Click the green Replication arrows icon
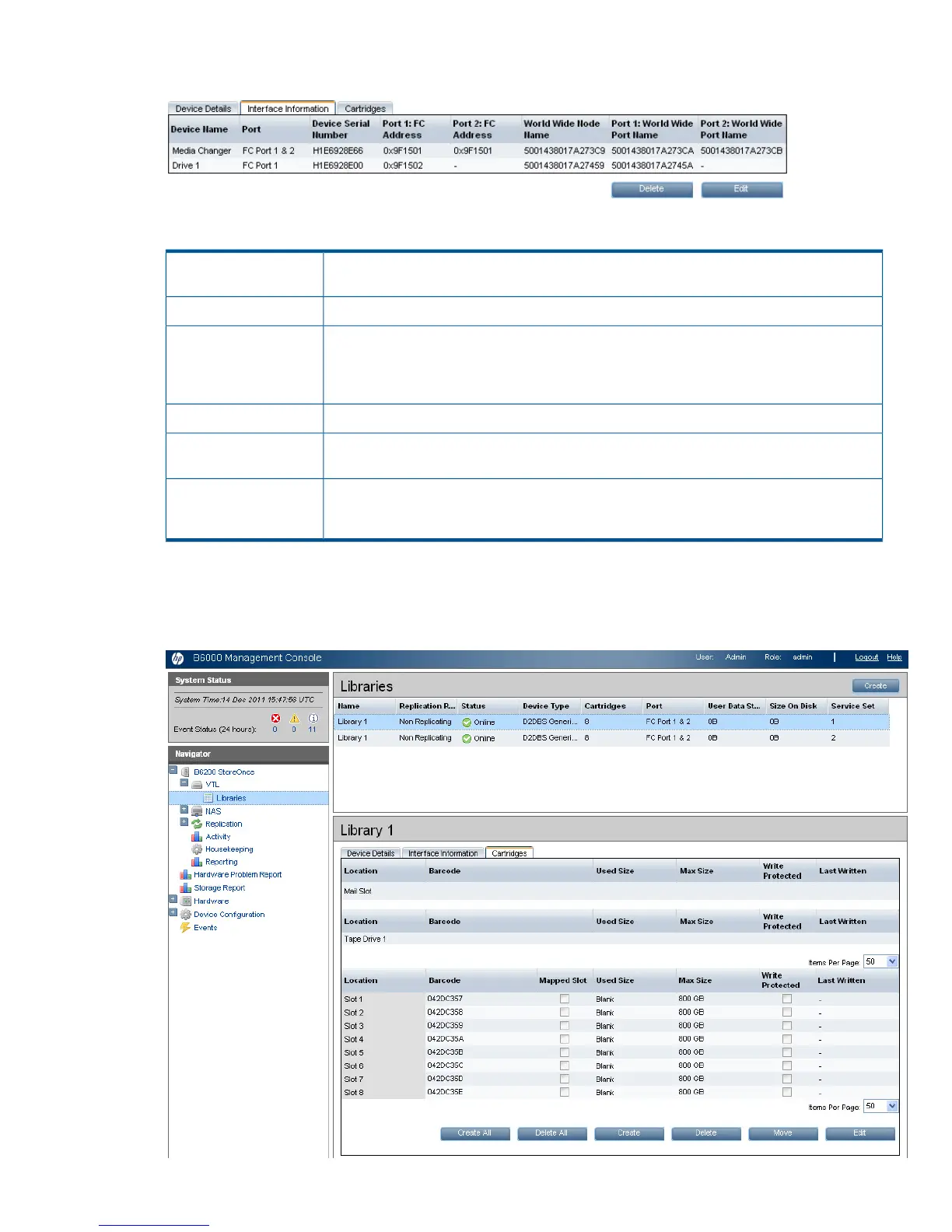 point(197,824)
